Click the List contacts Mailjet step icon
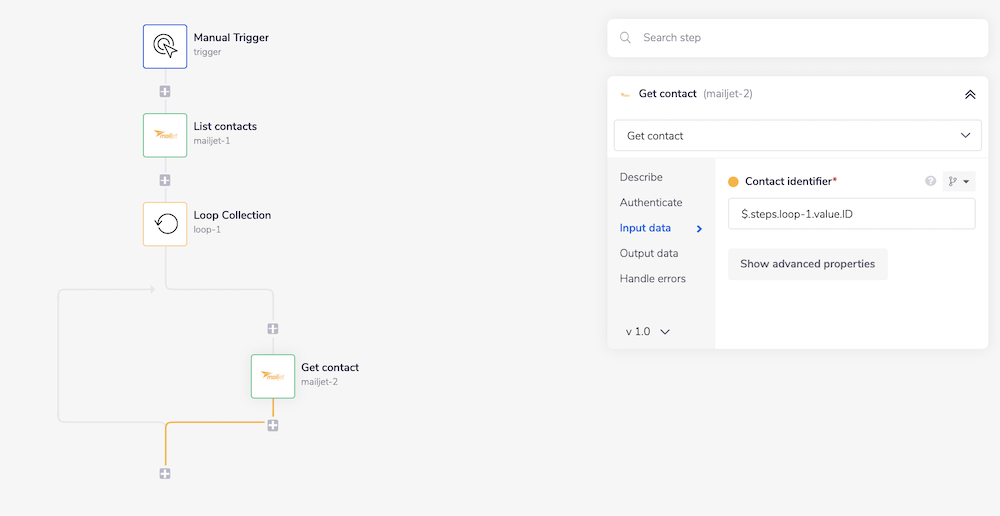Screen dimensions: 1000x516 point(165,135)
